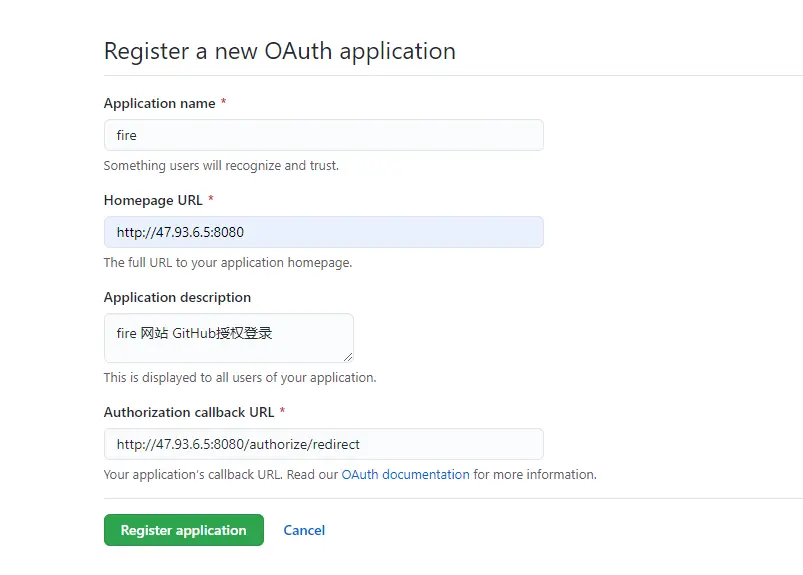Click the "full URL to your application homepage" hint
Viewport: 803px width, 575px height.
pyautogui.click(x=228, y=263)
